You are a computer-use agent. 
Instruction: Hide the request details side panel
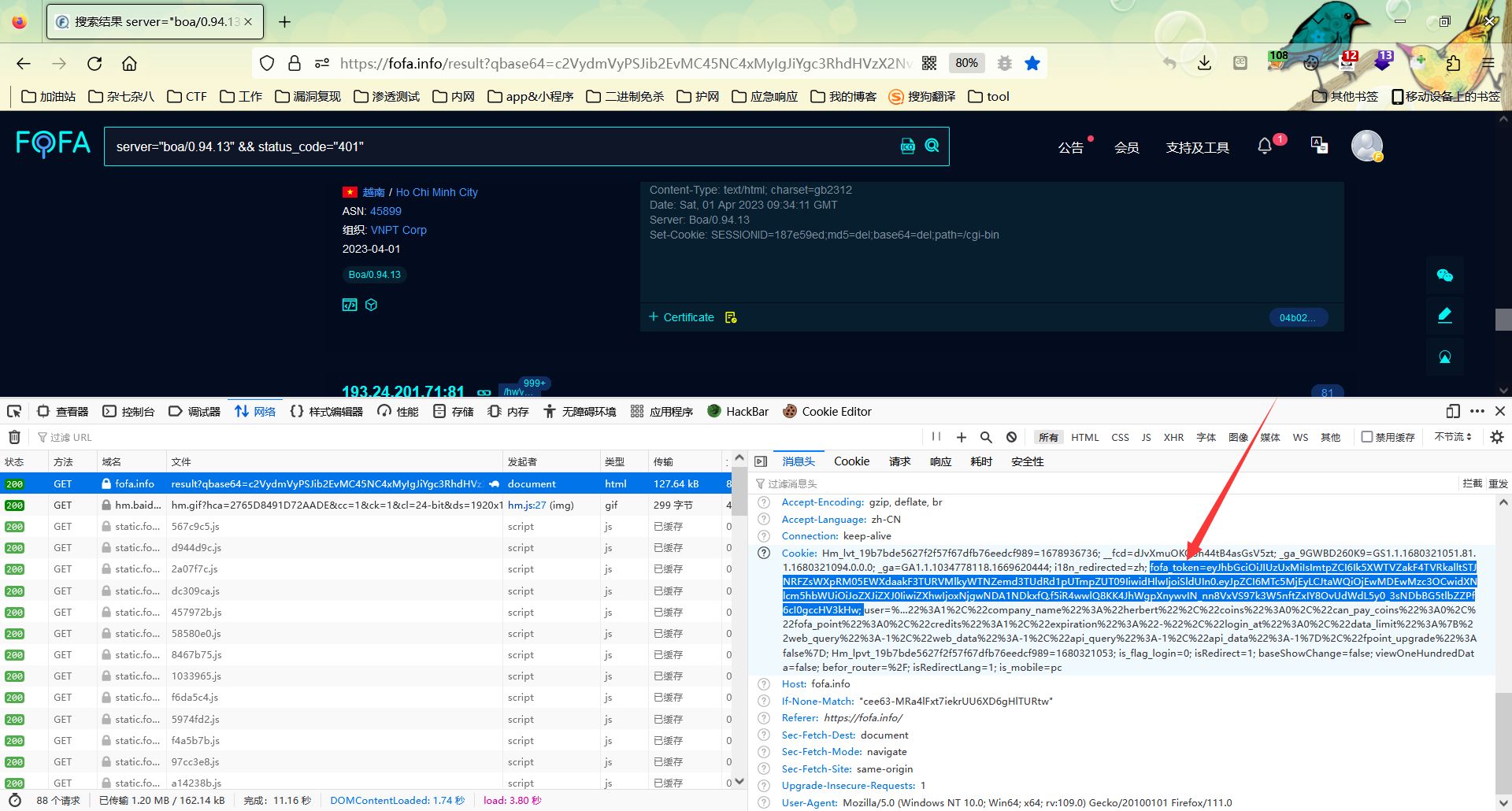pyautogui.click(x=761, y=461)
